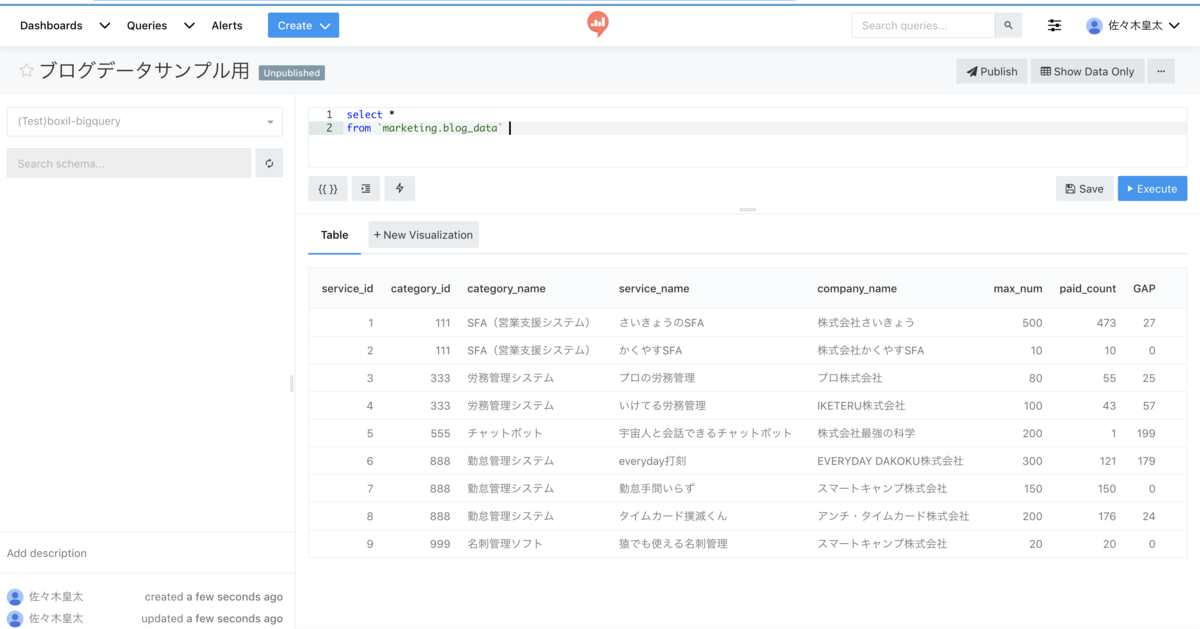The image size is (1200, 629).
Task: Click the Redash logo icon
Action: coord(598,24)
